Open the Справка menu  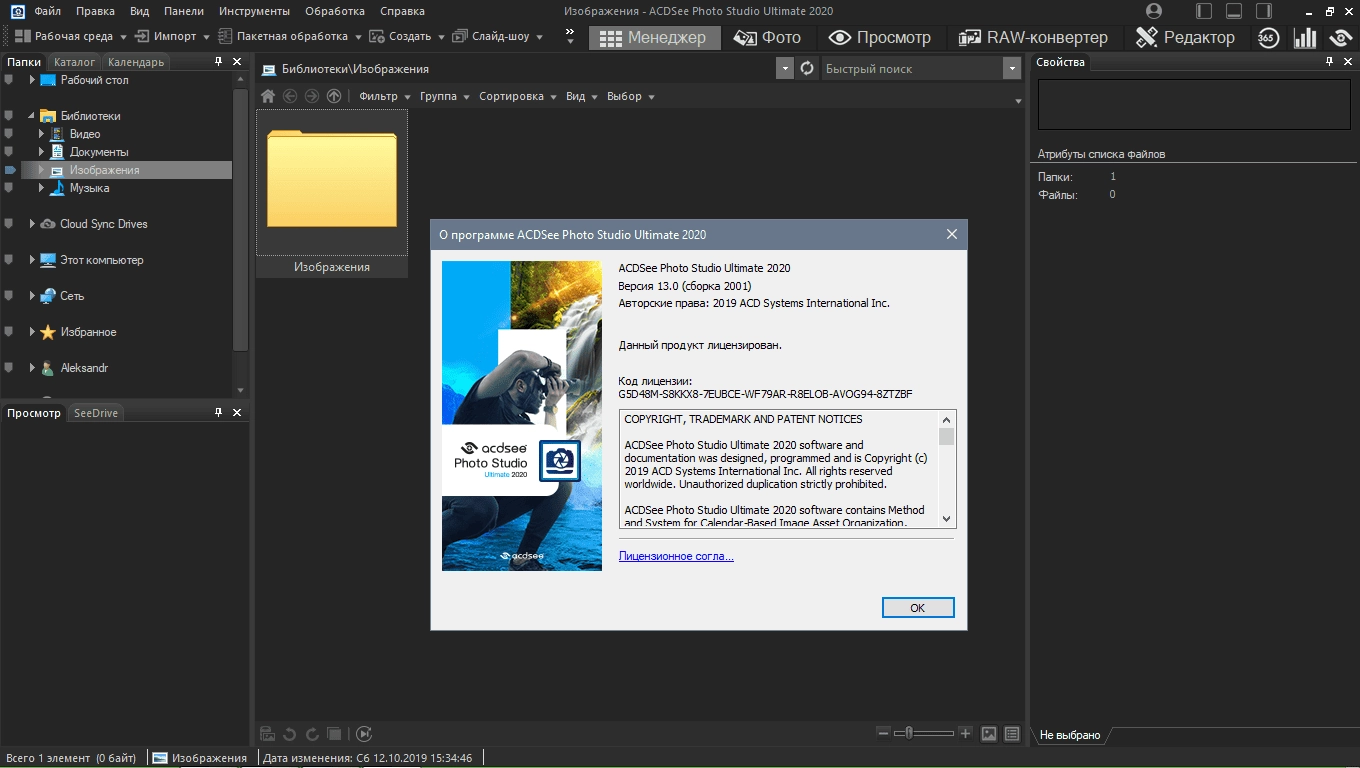tap(402, 11)
